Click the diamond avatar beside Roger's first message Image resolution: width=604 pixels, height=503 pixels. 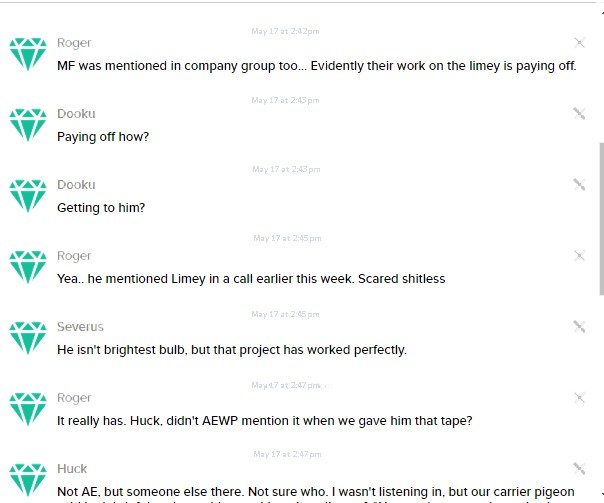pos(27,54)
